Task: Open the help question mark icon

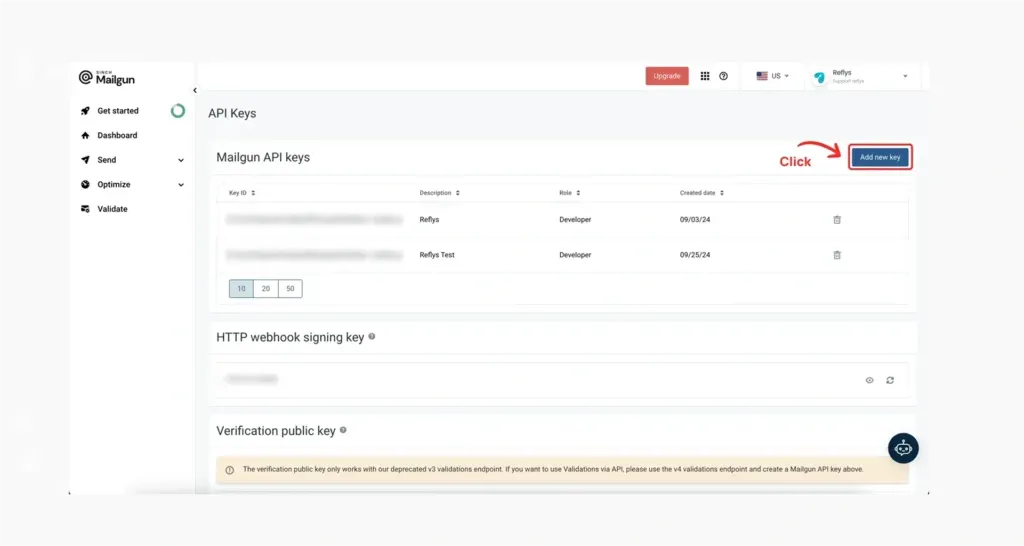Action: coord(724,76)
